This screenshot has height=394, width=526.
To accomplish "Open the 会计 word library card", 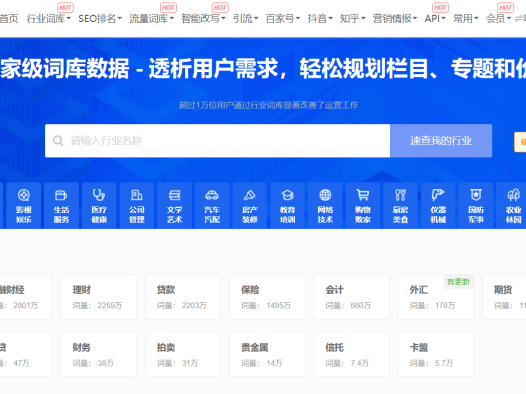I will (352, 297).
